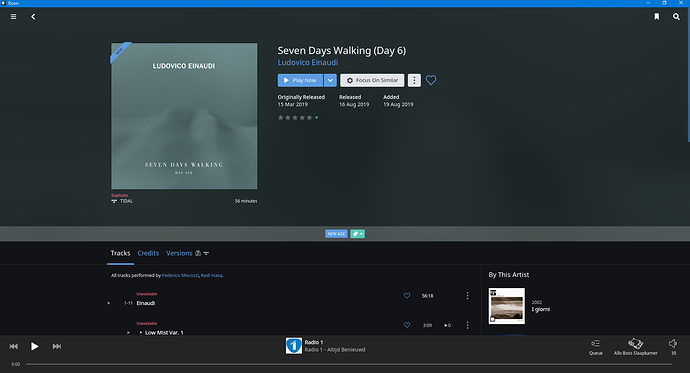Select the NEW AGE genre tag
This screenshot has height=373, width=690.
336,234
